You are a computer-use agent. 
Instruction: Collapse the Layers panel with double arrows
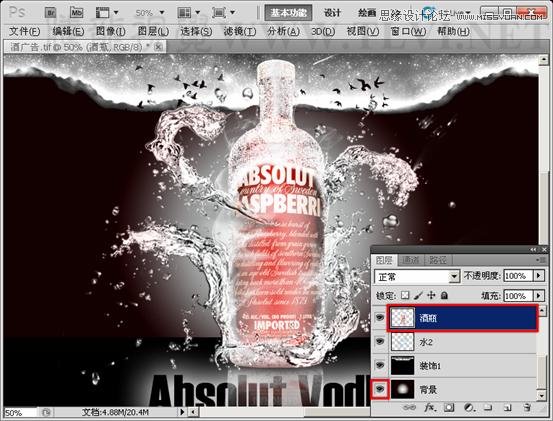(533, 249)
